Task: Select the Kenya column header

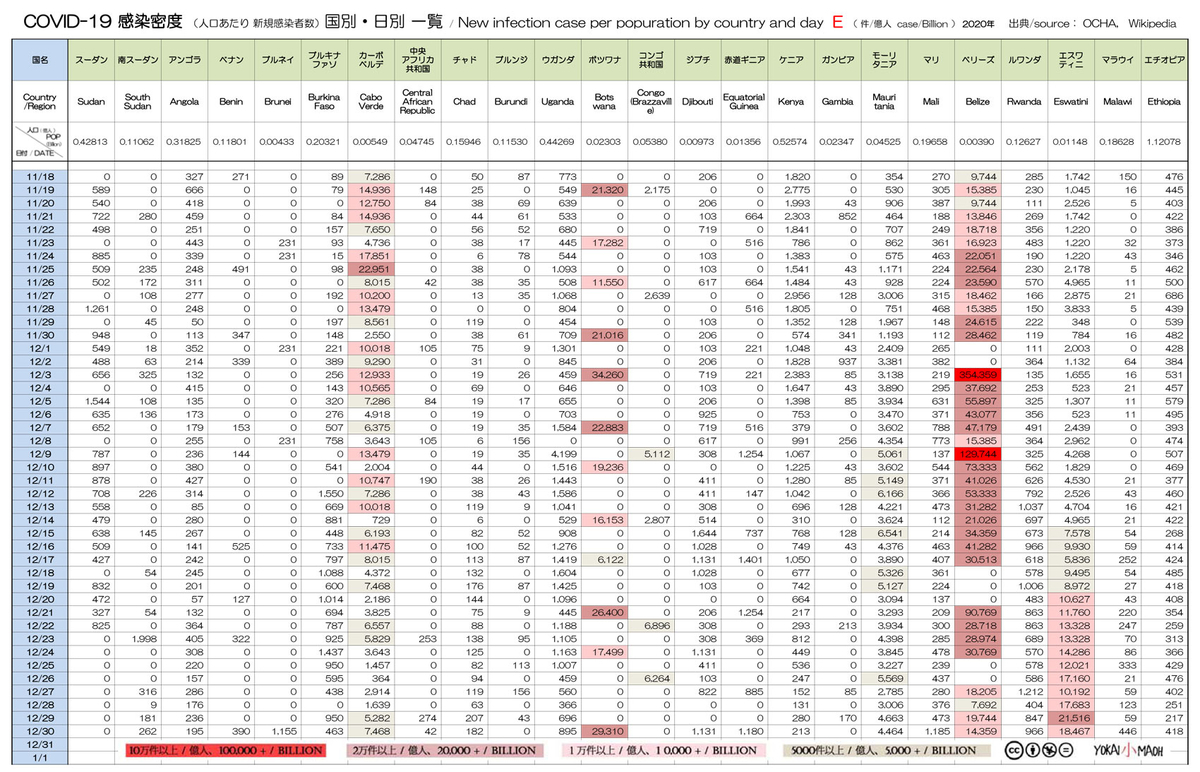Action: pos(790,102)
